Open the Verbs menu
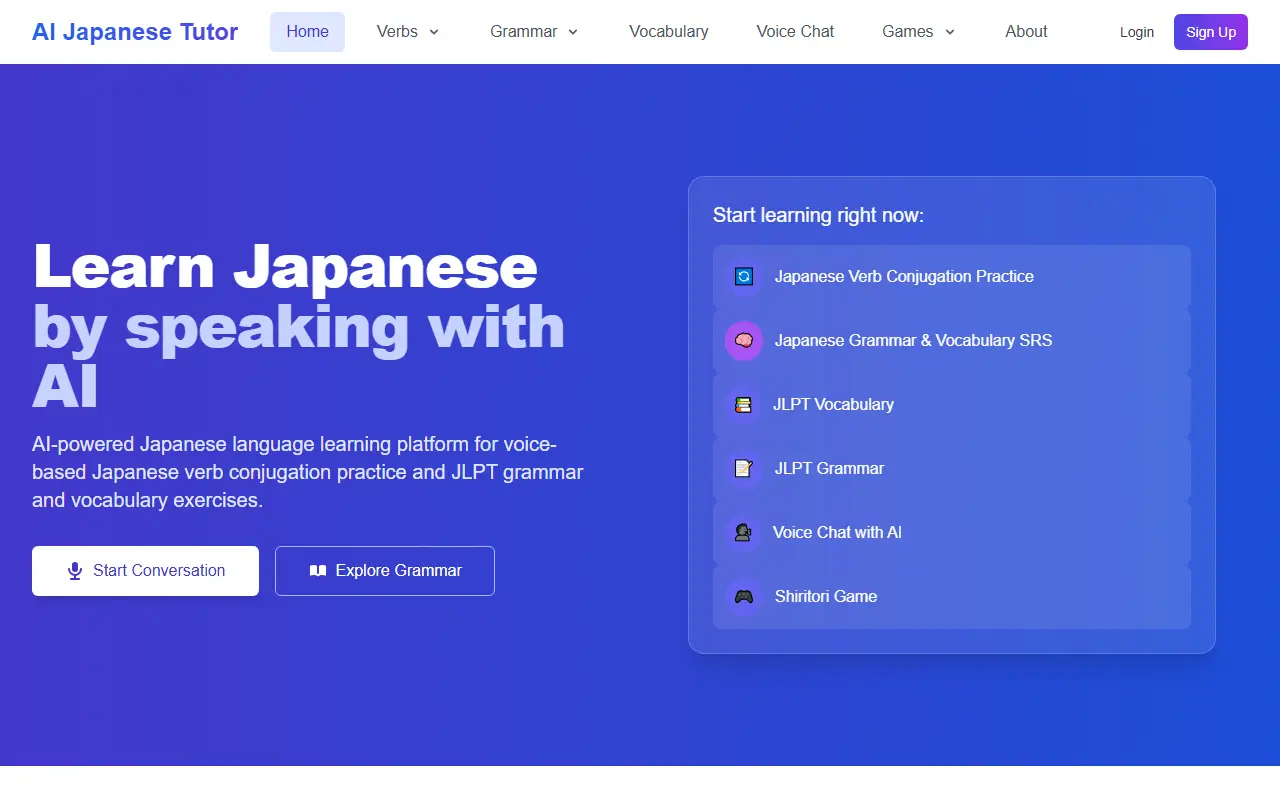 pyautogui.click(x=408, y=32)
